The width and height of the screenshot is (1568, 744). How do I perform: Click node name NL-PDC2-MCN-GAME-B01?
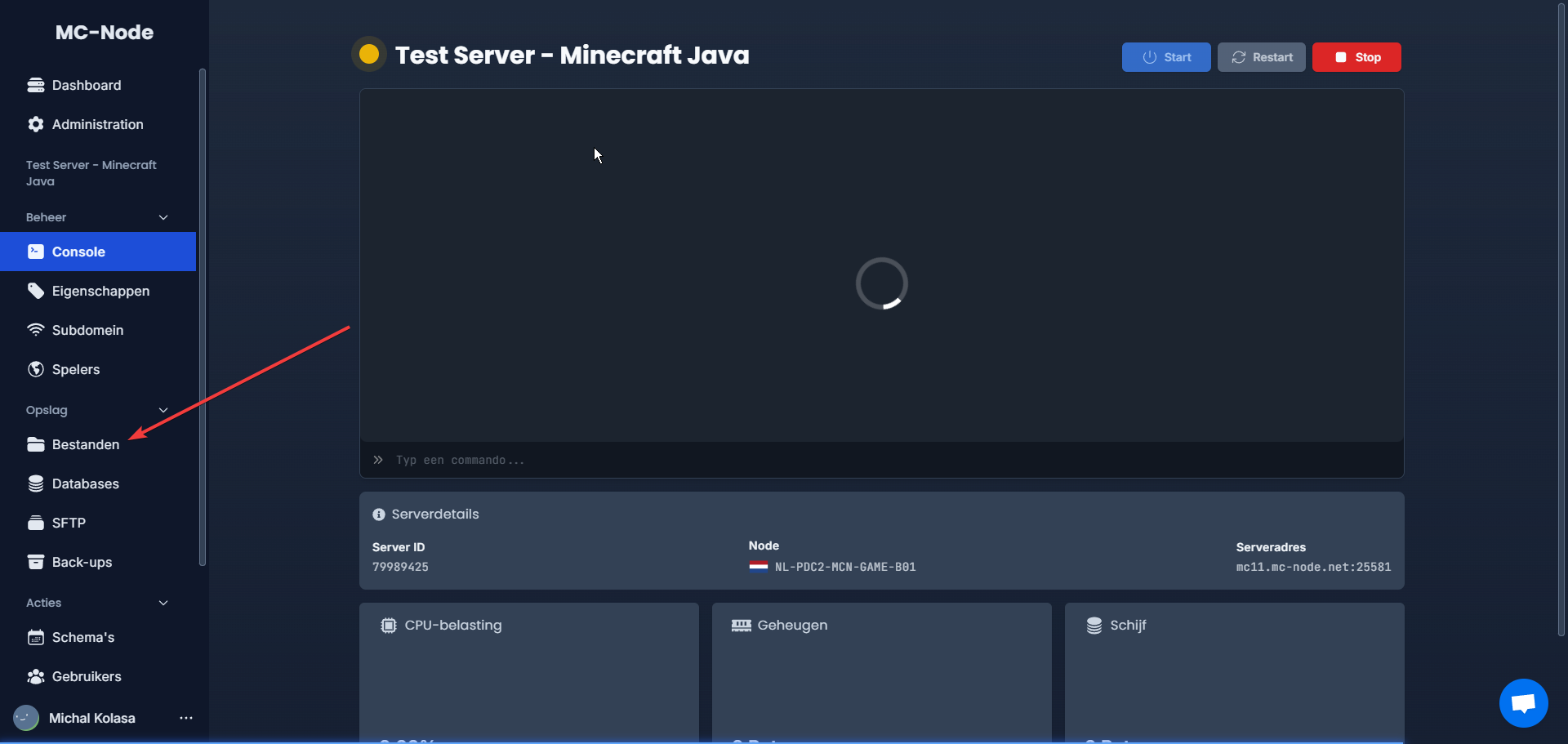coord(845,567)
